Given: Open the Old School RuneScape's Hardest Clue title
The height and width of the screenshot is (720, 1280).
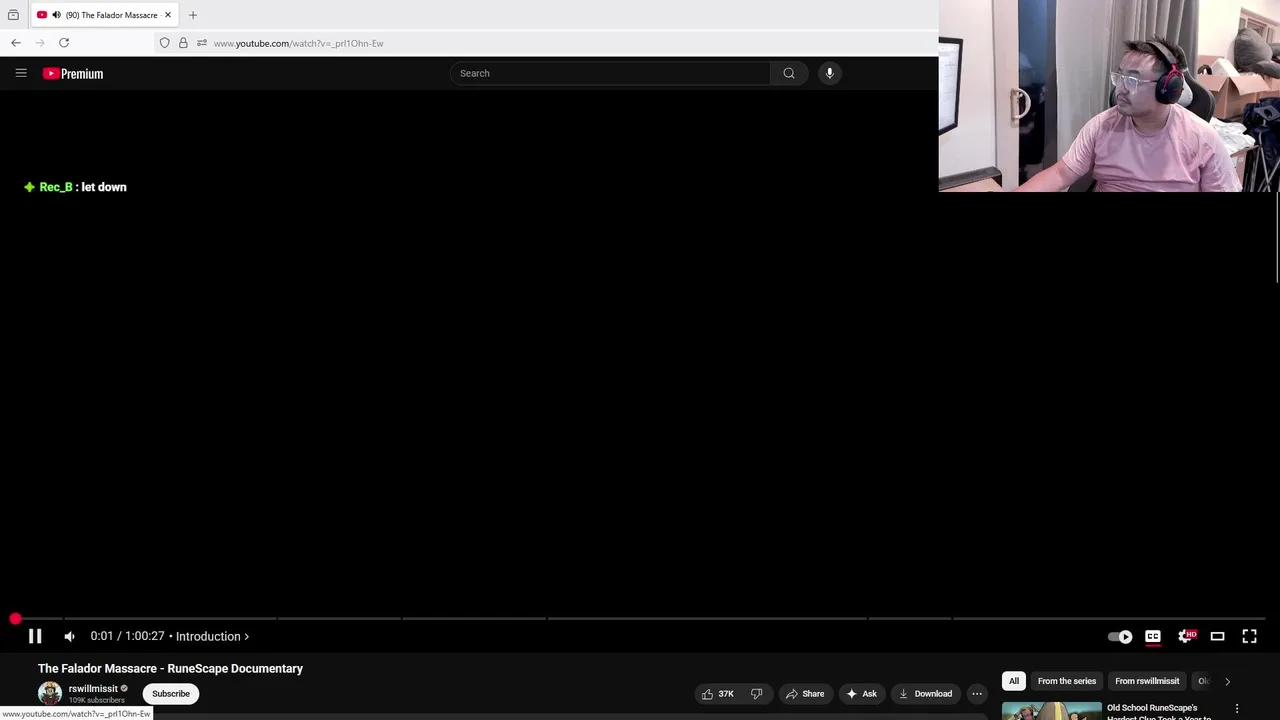Looking at the screenshot, I should (x=1160, y=712).
